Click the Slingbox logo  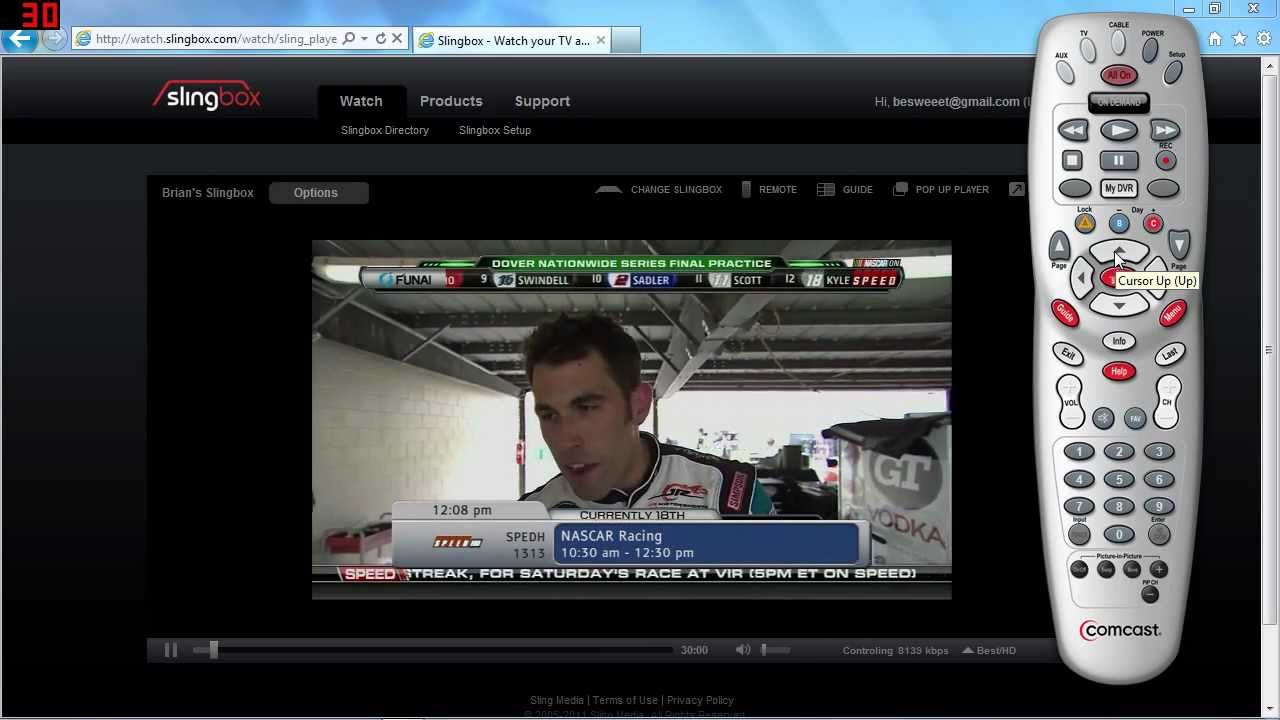tap(207, 97)
